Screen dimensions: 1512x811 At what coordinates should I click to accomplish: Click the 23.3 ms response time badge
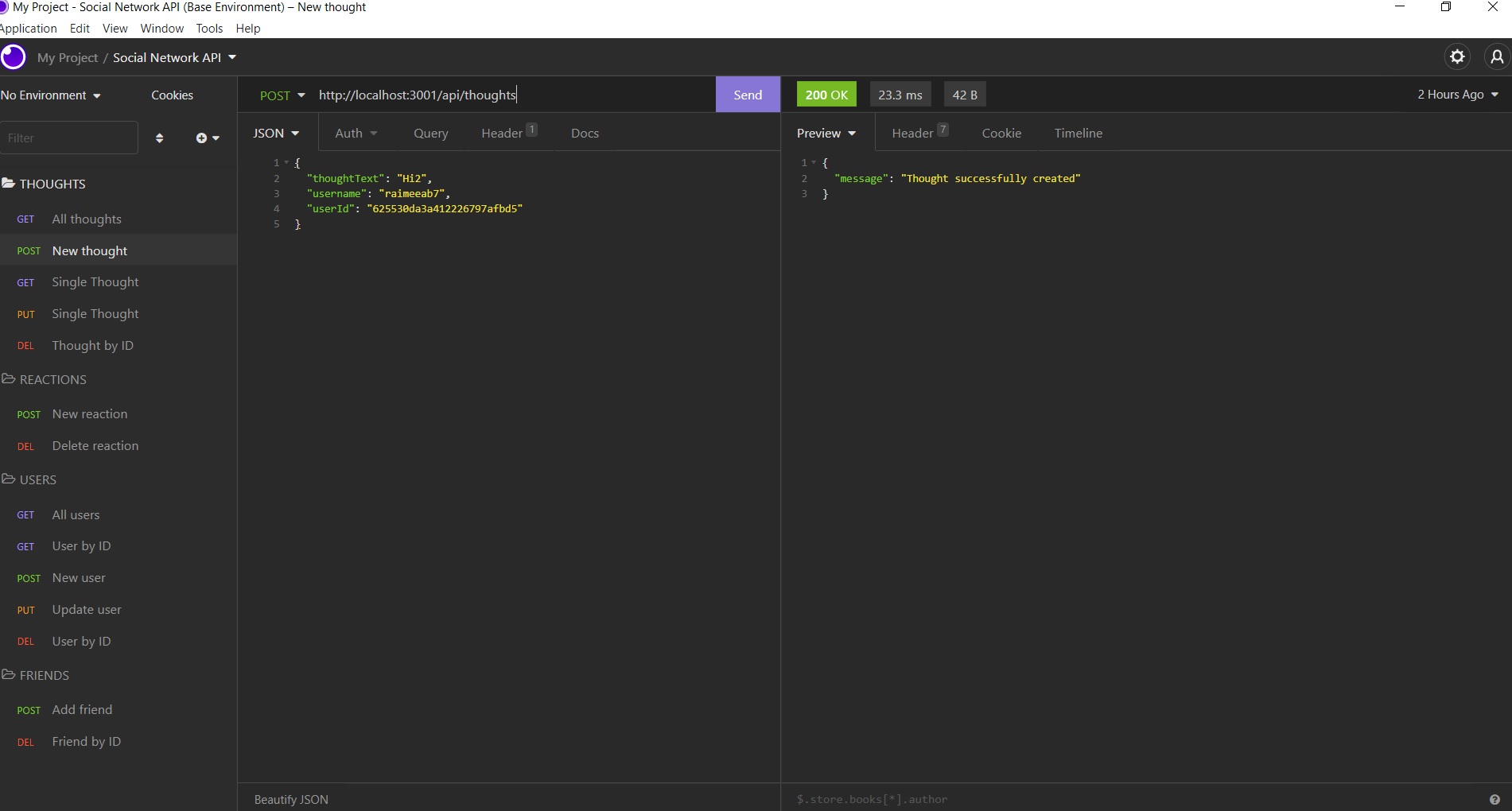pyautogui.click(x=900, y=95)
